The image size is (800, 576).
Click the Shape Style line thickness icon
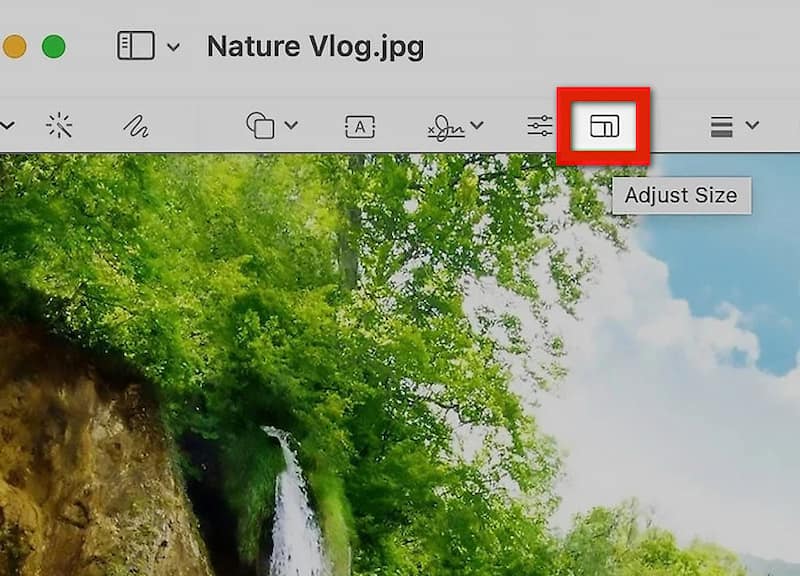pos(721,127)
